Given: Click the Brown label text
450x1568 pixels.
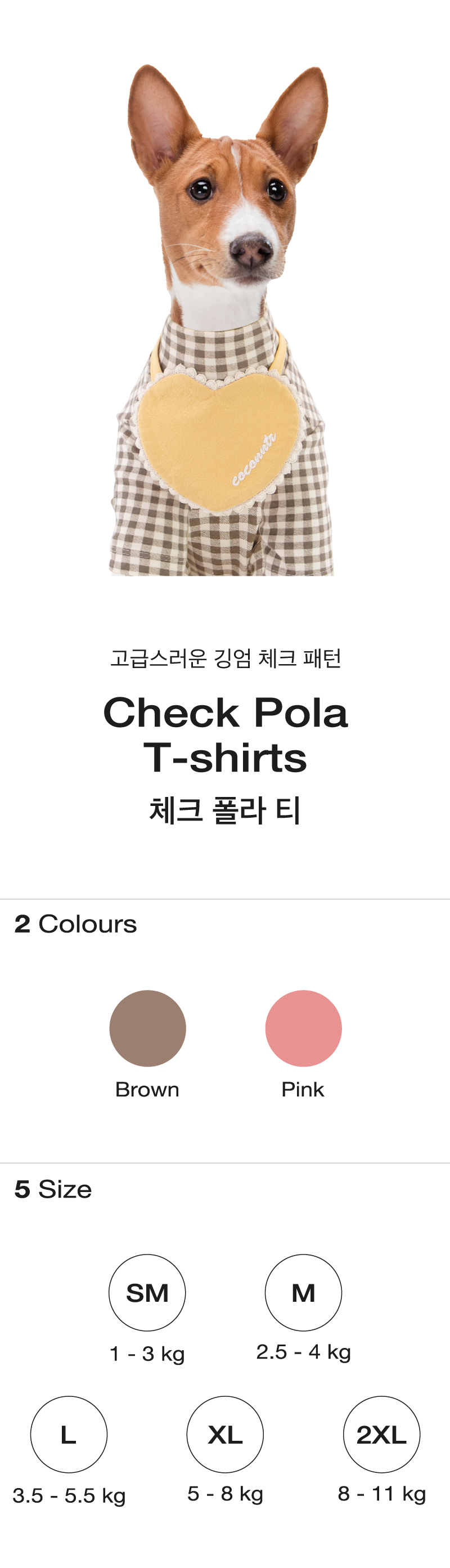Looking at the screenshot, I should pos(147,1089).
